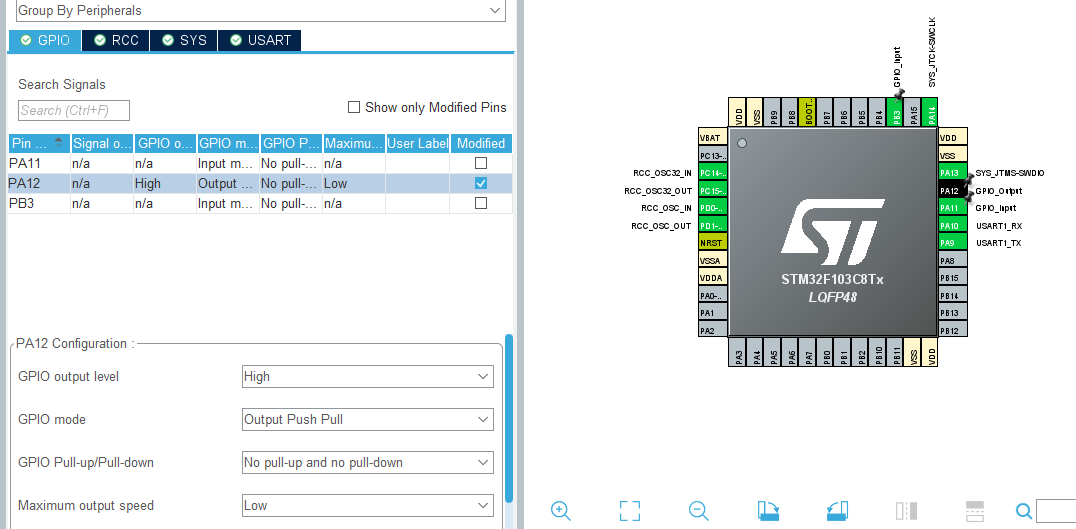
Task: Open the GPIO Pull-up/Pull-down dropdown
Action: [367, 462]
